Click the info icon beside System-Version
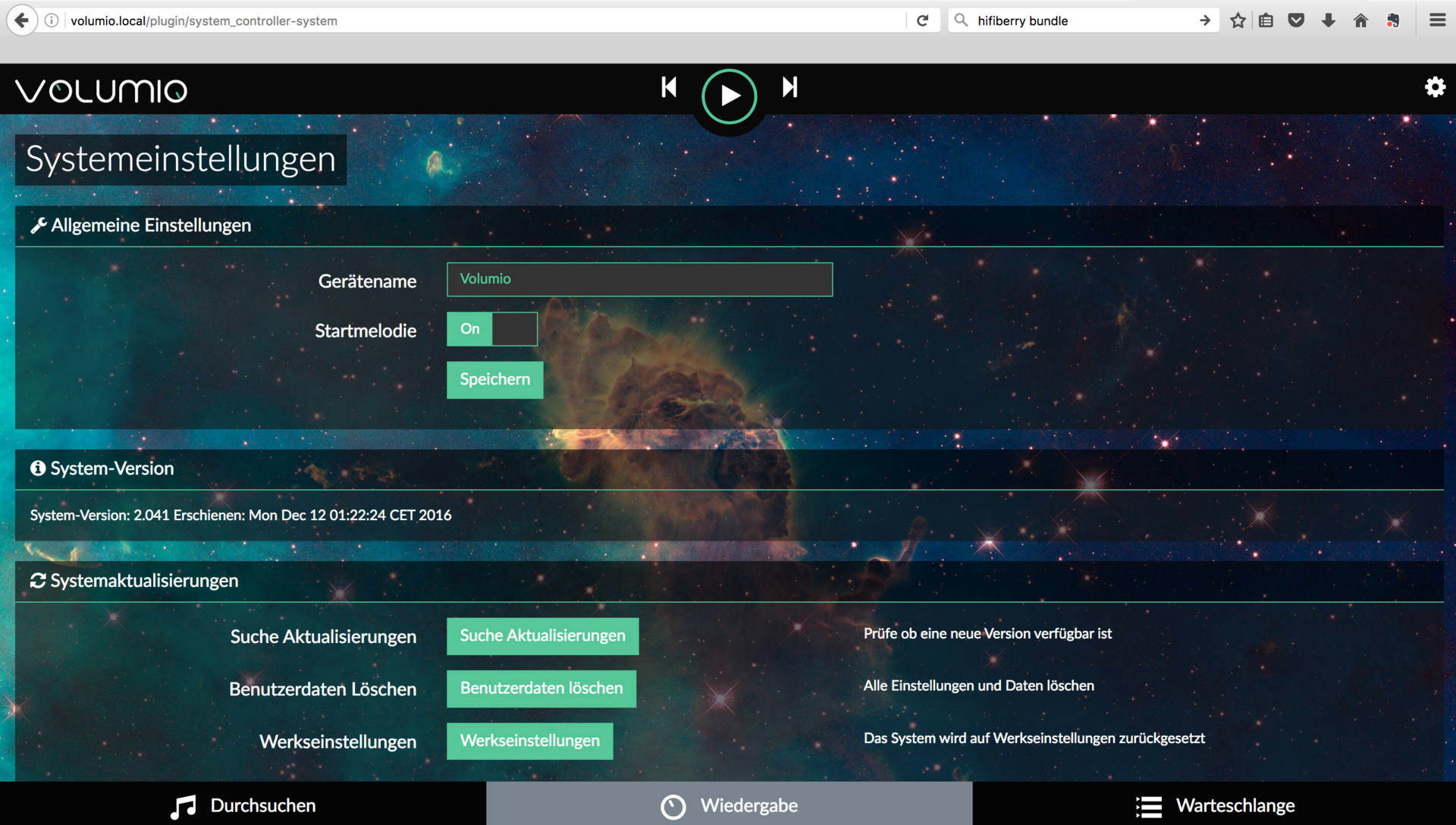 click(38, 469)
